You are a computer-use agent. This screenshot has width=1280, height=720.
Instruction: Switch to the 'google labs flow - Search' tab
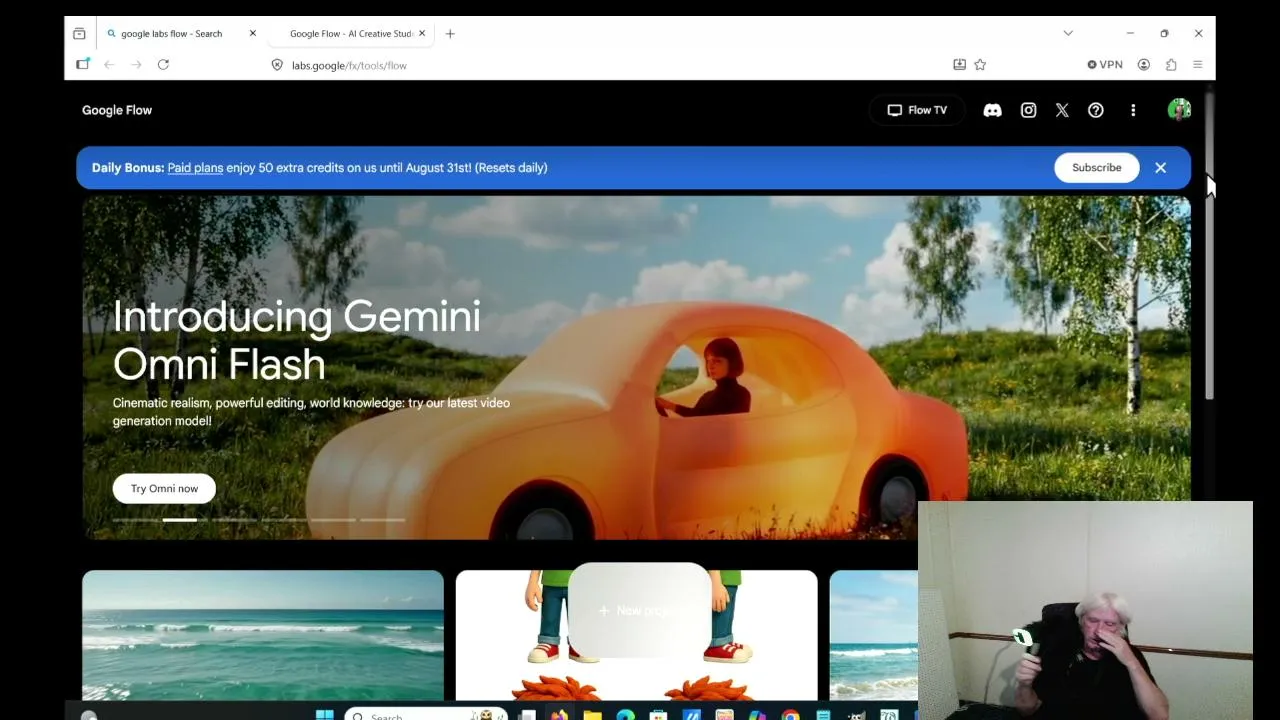coord(180,33)
